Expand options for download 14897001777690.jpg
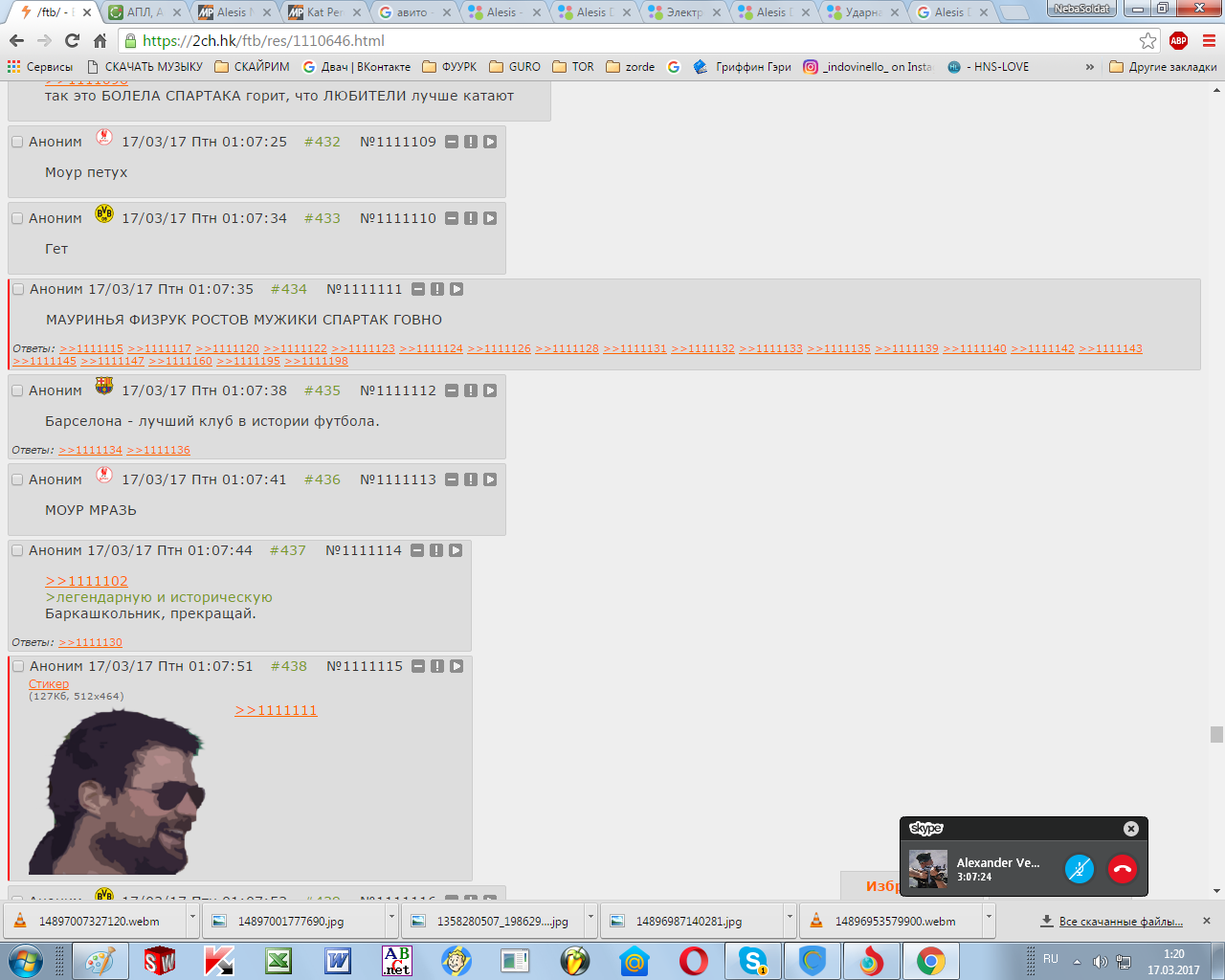 pyautogui.click(x=391, y=921)
